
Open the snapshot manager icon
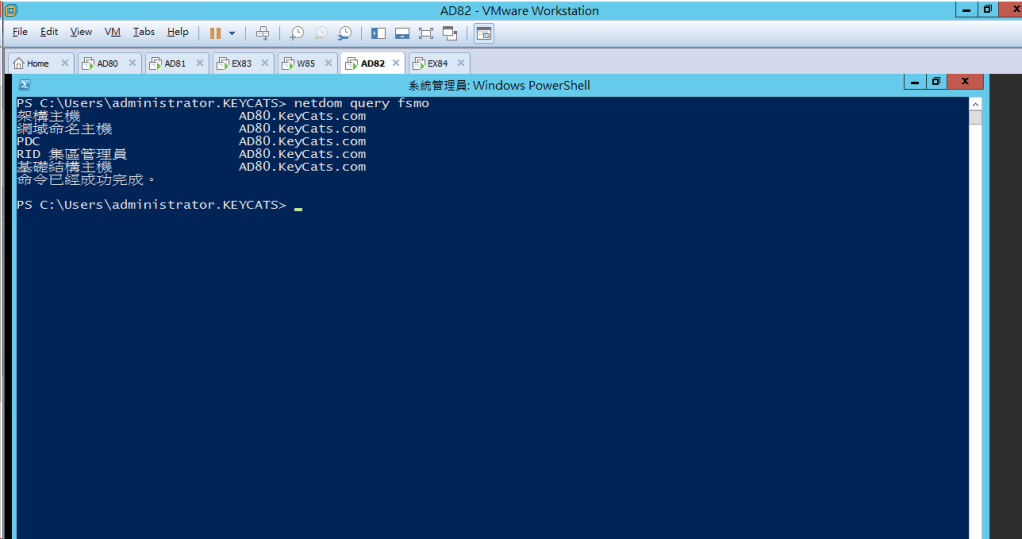[x=345, y=33]
